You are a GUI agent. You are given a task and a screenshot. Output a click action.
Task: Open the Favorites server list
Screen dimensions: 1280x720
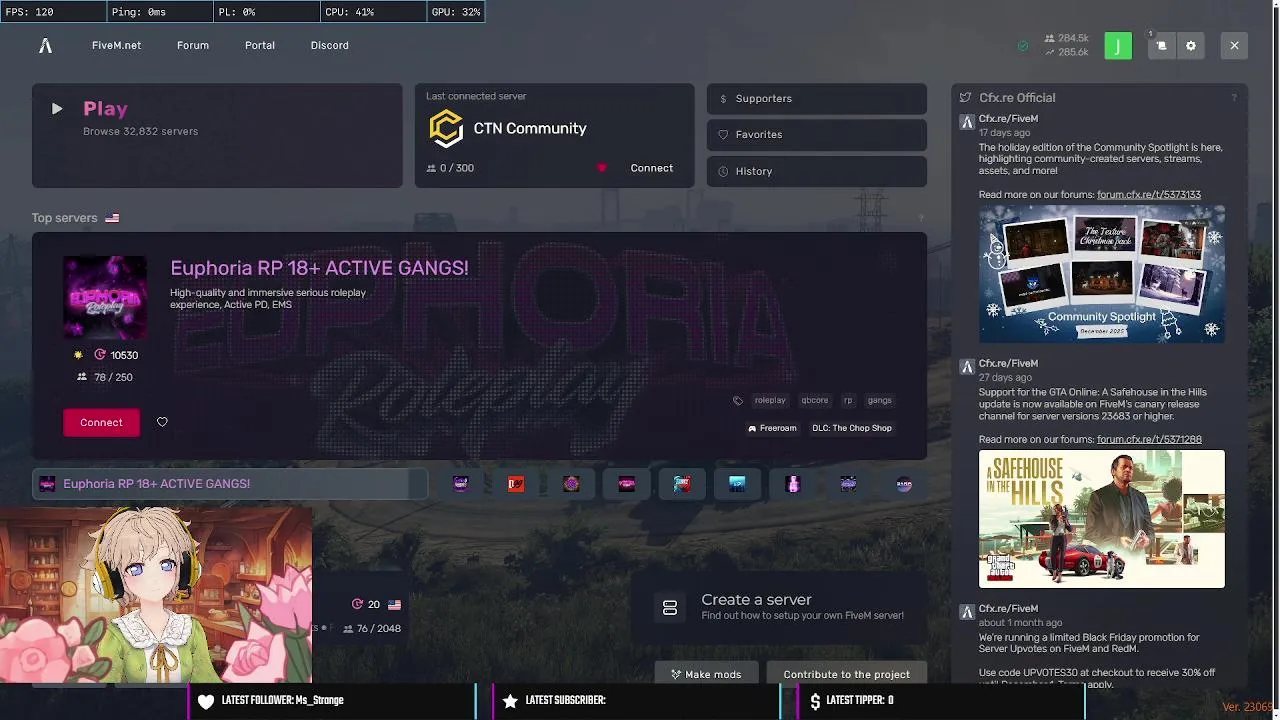[x=817, y=135]
